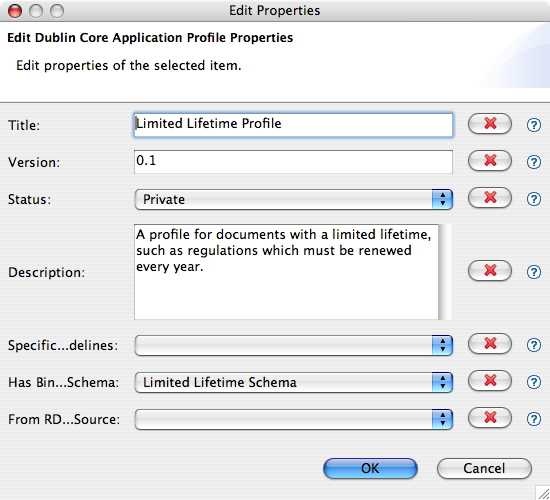Open help icon beside Status row
The height and width of the screenshot is (500, 550).
coord(534,199)
